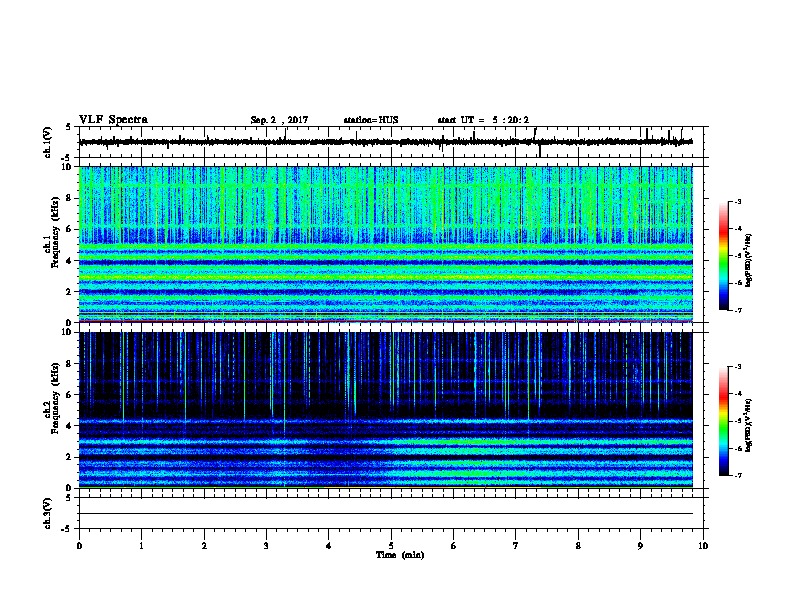The height and width of the screenshot is (612, 792).
Task: Click ch.1 color bar log(PSD) label
Action: click(749, 260)
